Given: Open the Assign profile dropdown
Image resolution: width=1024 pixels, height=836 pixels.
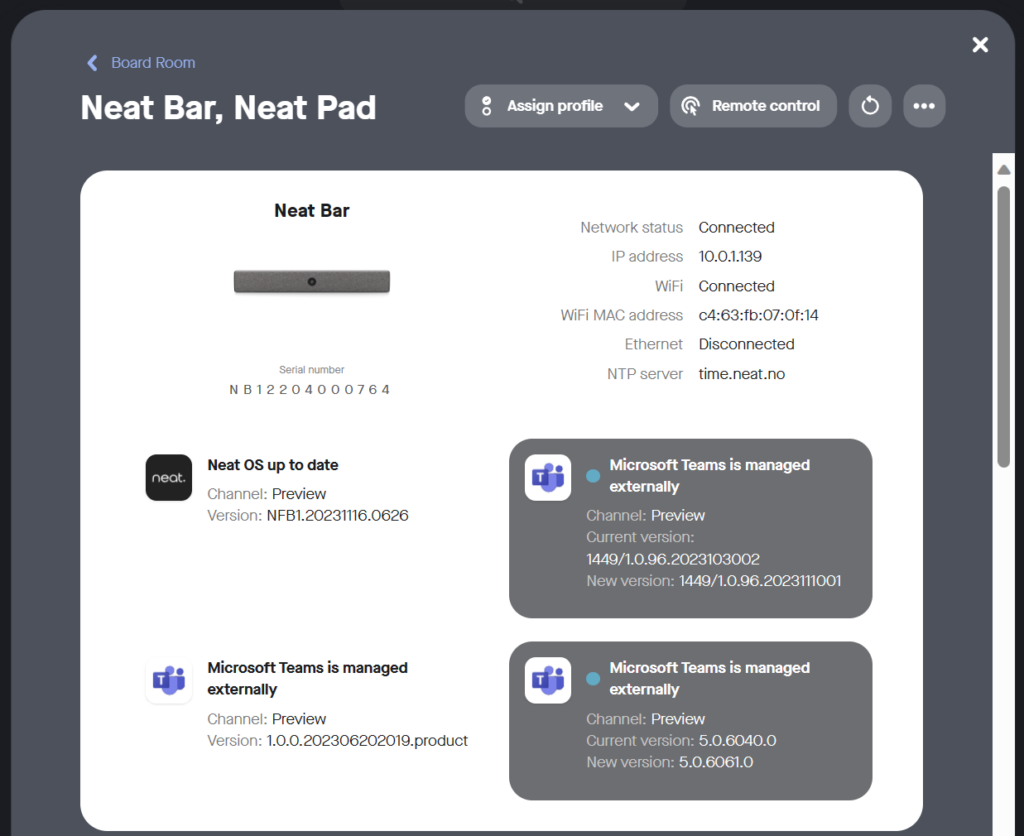Looking at the screenshot, I should pyautogui.click(x=561, y=106).
